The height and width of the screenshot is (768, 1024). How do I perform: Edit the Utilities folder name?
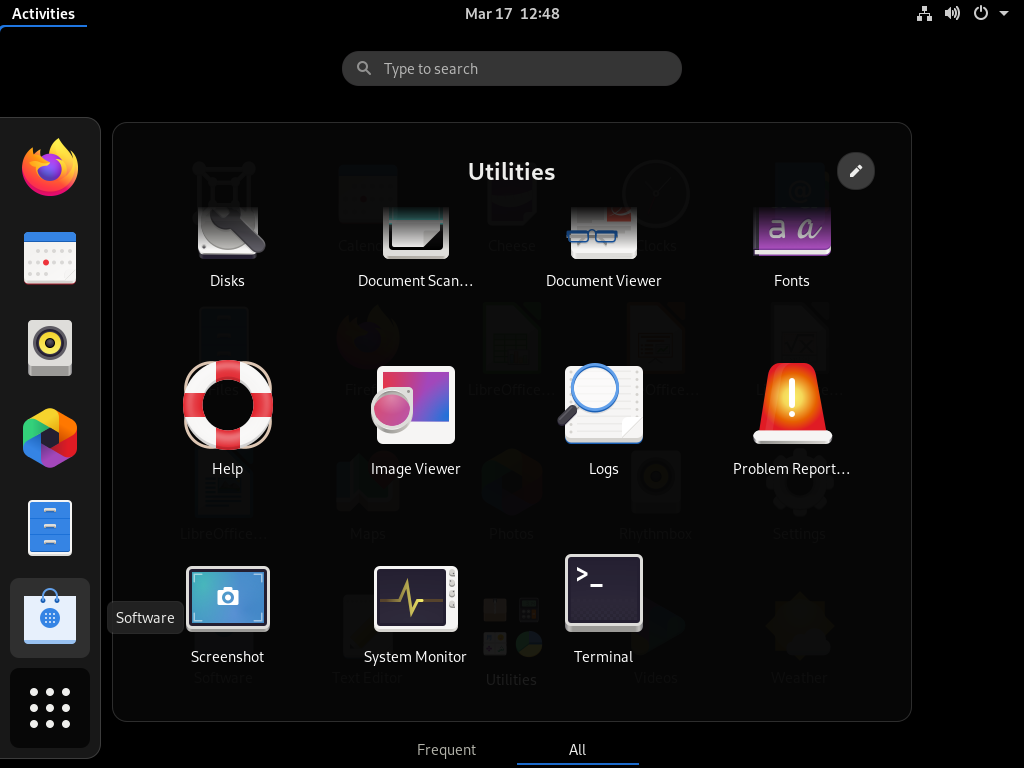point(856,171)
